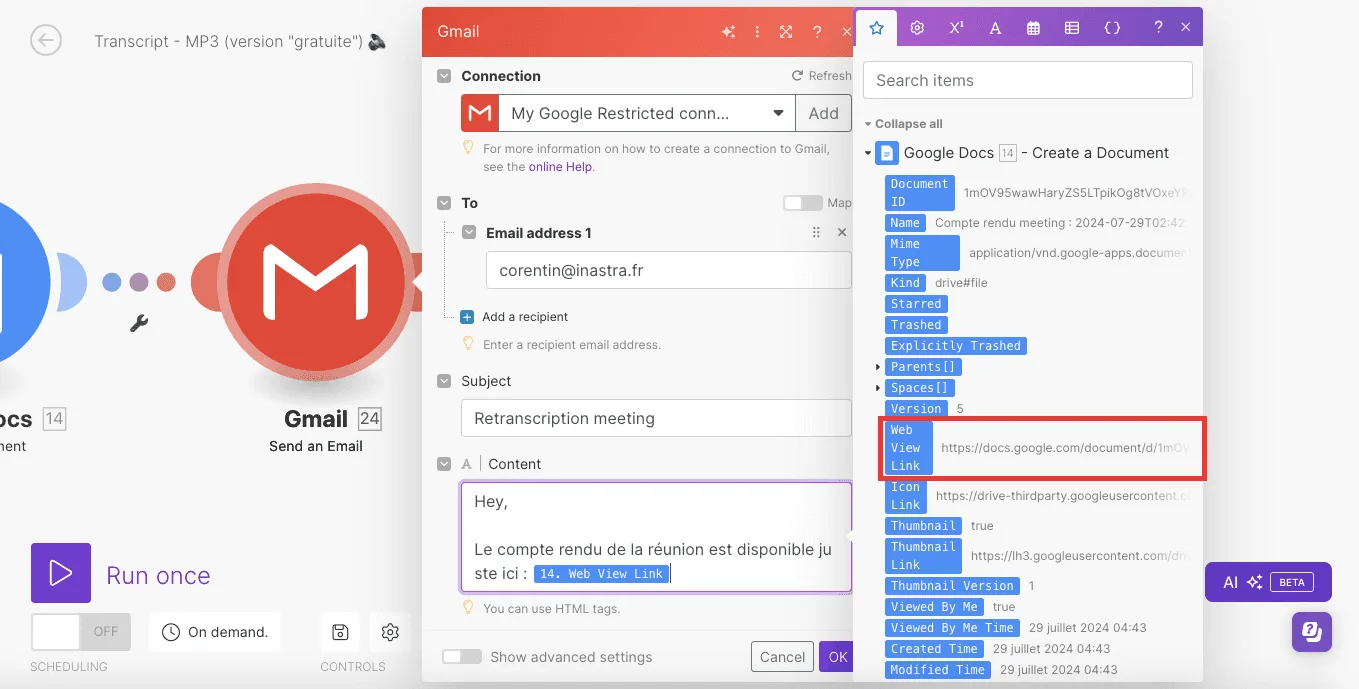Open mapping panel help question mark
Image resolution: width=1359 pixels, height=689 pixels.
click(x=1158, y=28)
